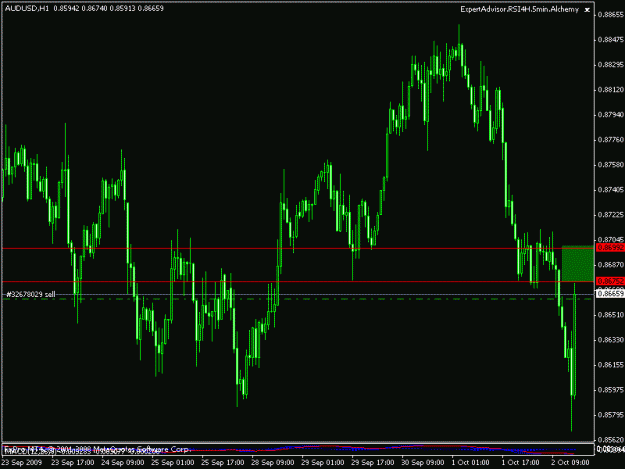Image resolution: width=625 pixels, height=469 pixels.
Task: Click the 24 Sep 09:00 time label
Action: pyautogui.click(x=123, y=463)
